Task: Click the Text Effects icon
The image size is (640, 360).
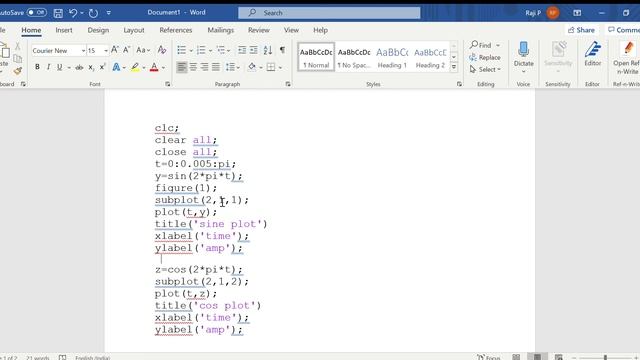Action: (116, 67)
